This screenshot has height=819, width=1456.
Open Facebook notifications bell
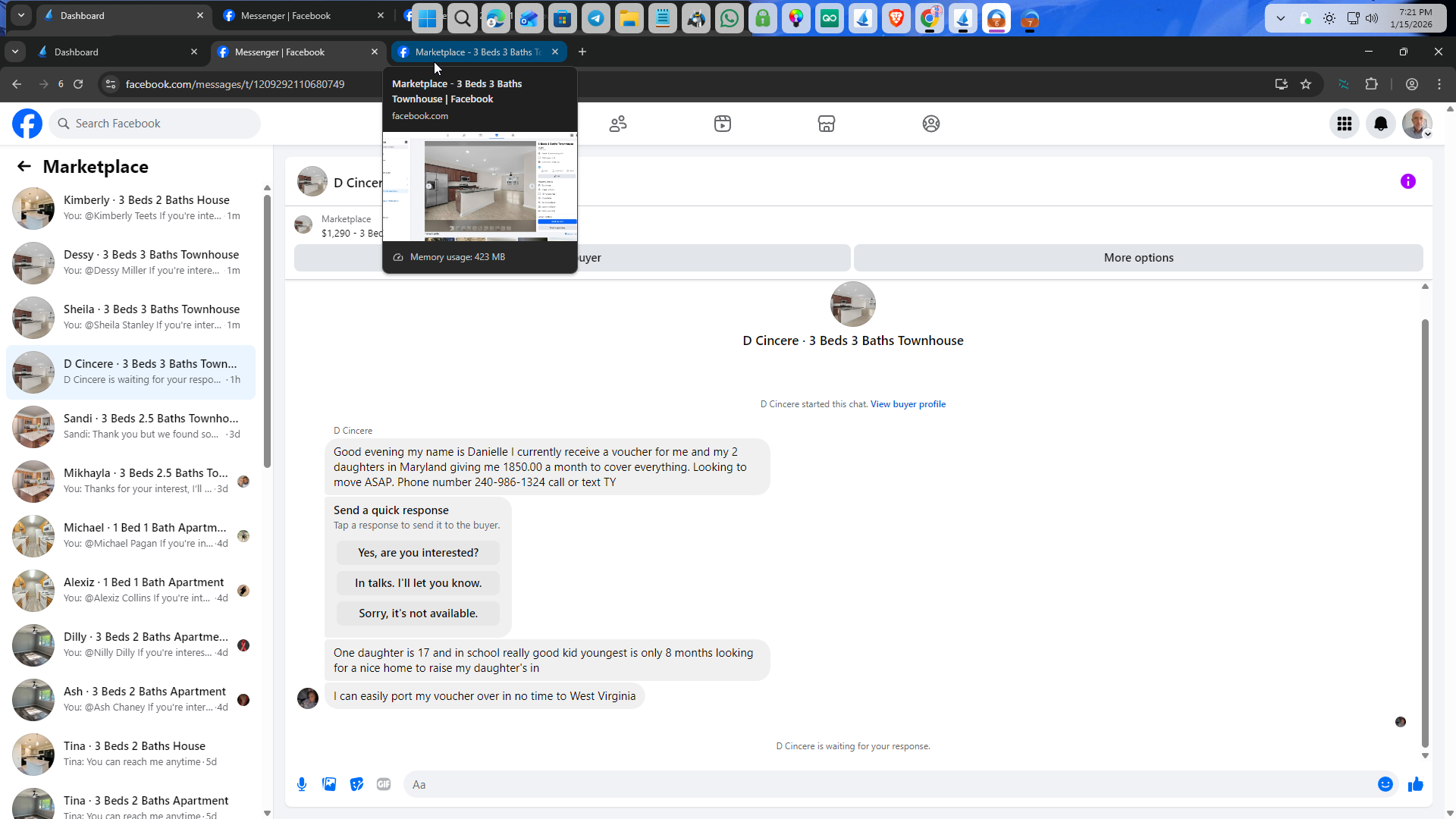(x=1381, y=124)
